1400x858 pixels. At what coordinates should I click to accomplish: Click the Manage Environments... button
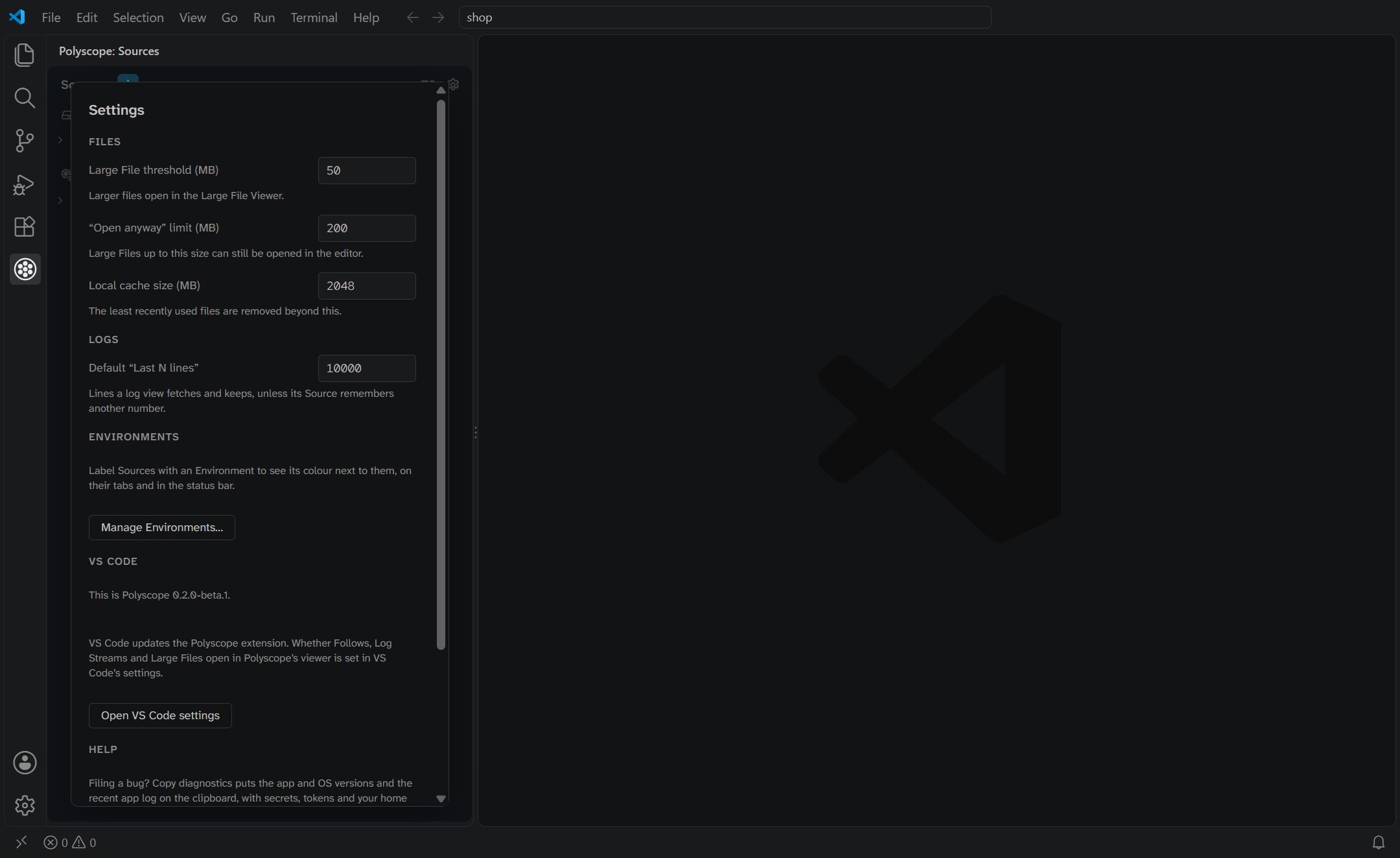(x=161, y=527)
